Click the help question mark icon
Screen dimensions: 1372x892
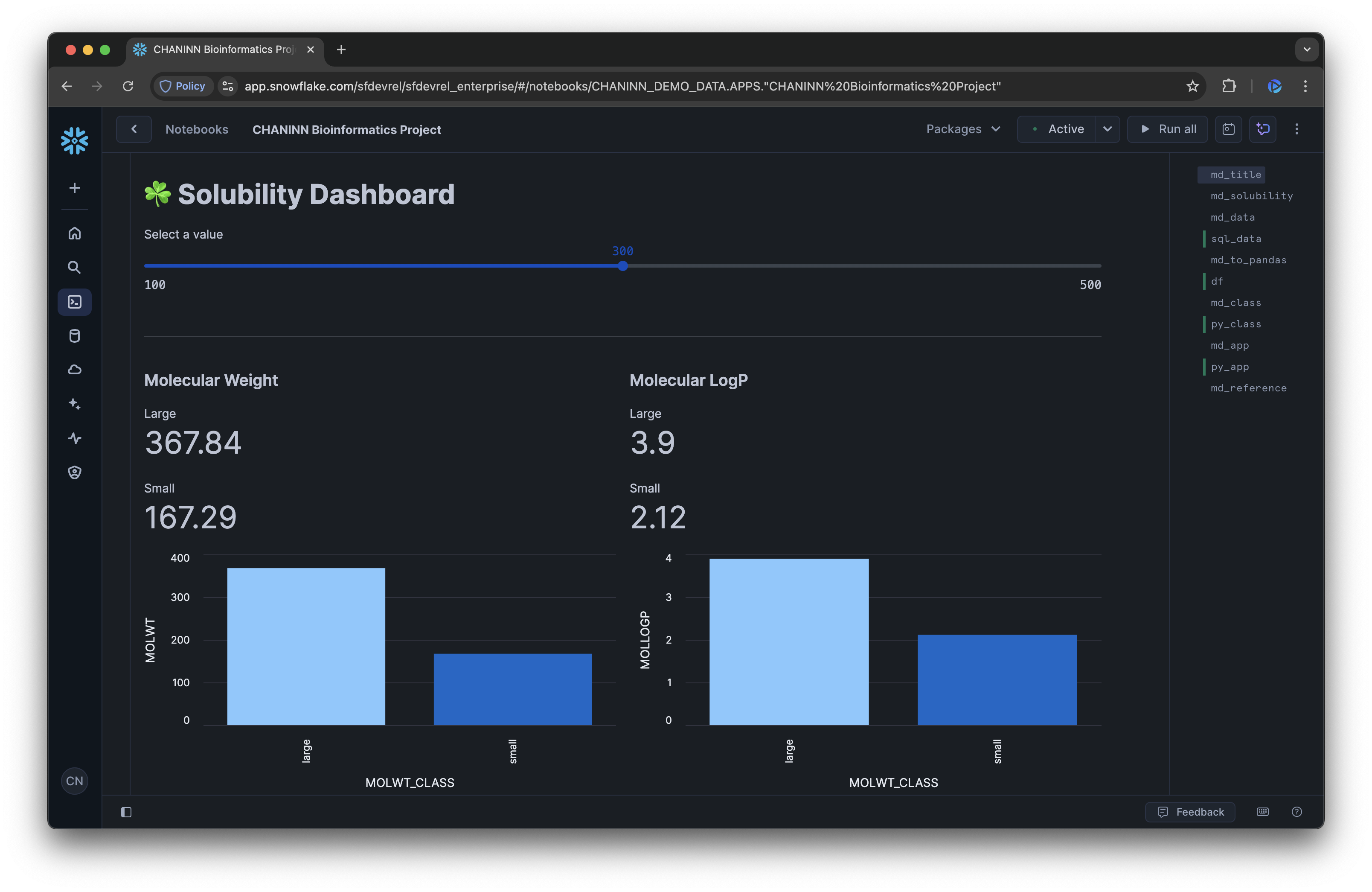1296,812
